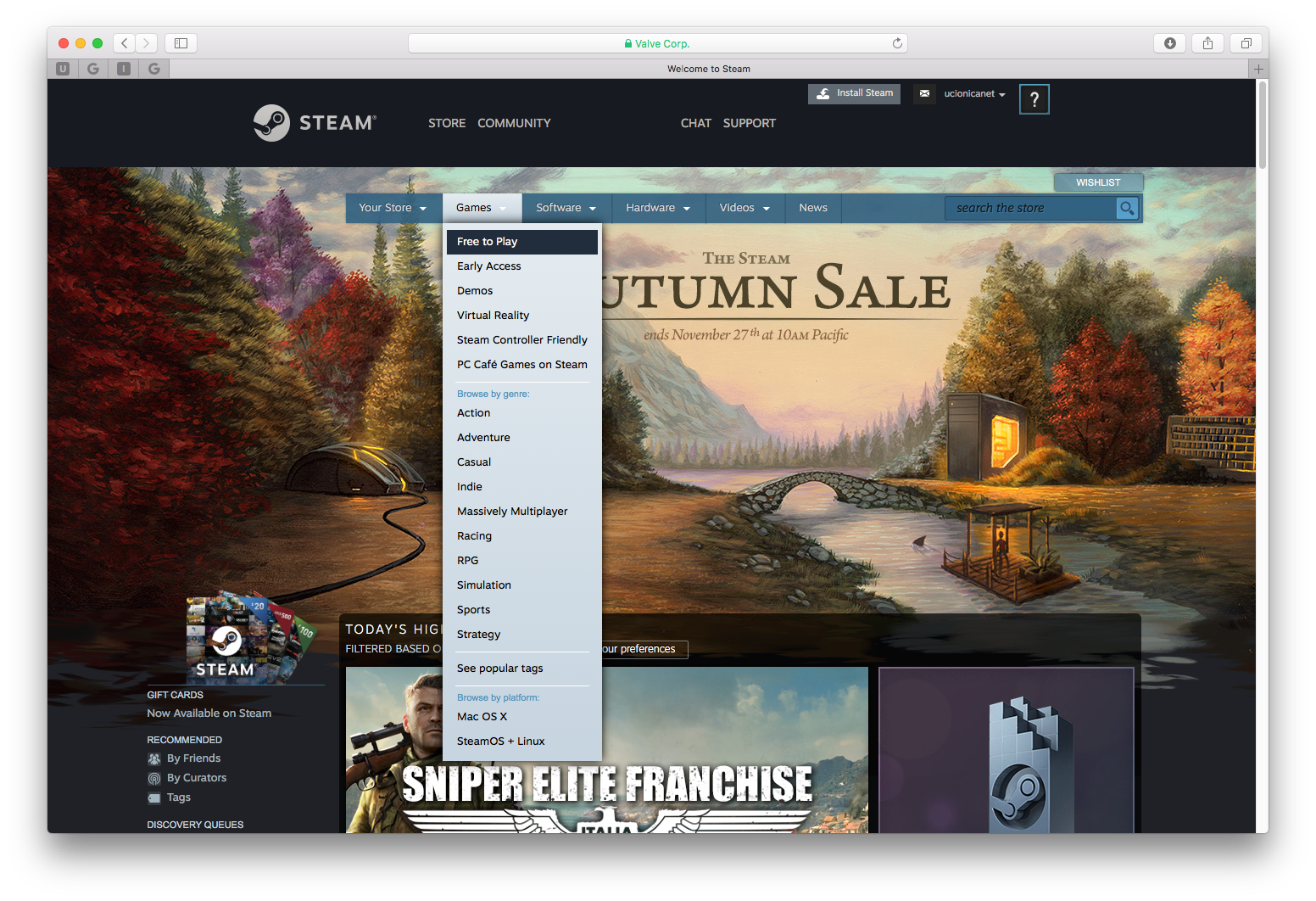Select Massively Multiplayer genre
Screen dimensions: 1316x901
[x=512, y=512]
